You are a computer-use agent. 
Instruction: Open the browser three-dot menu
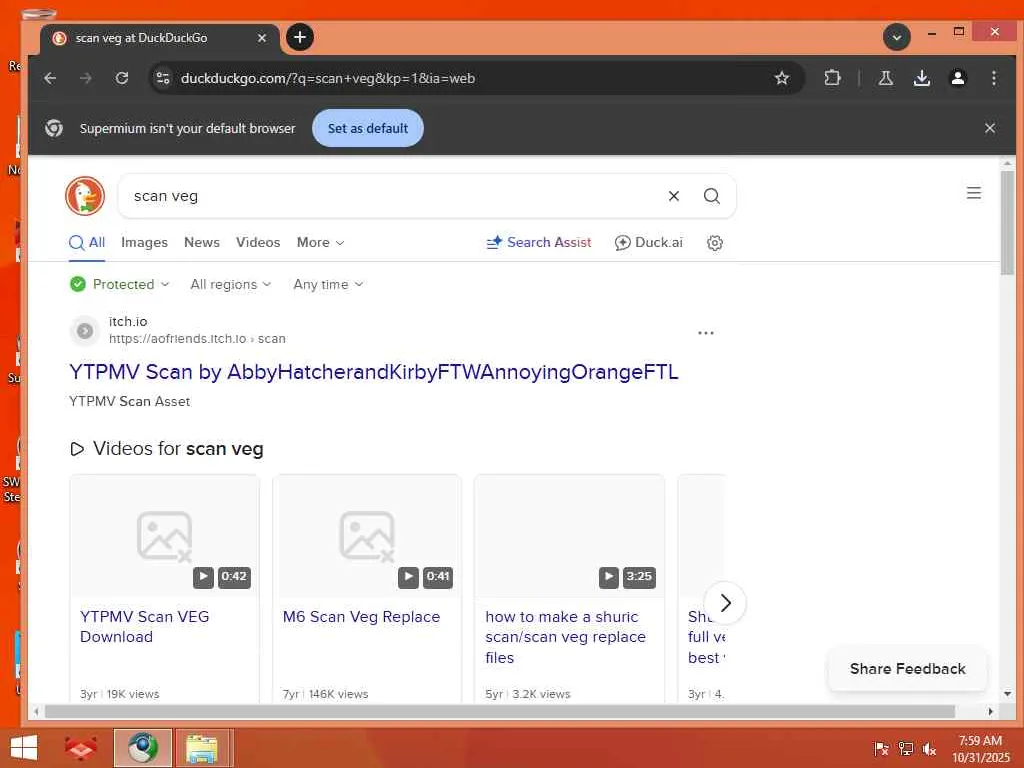click(x=993, y=78)
